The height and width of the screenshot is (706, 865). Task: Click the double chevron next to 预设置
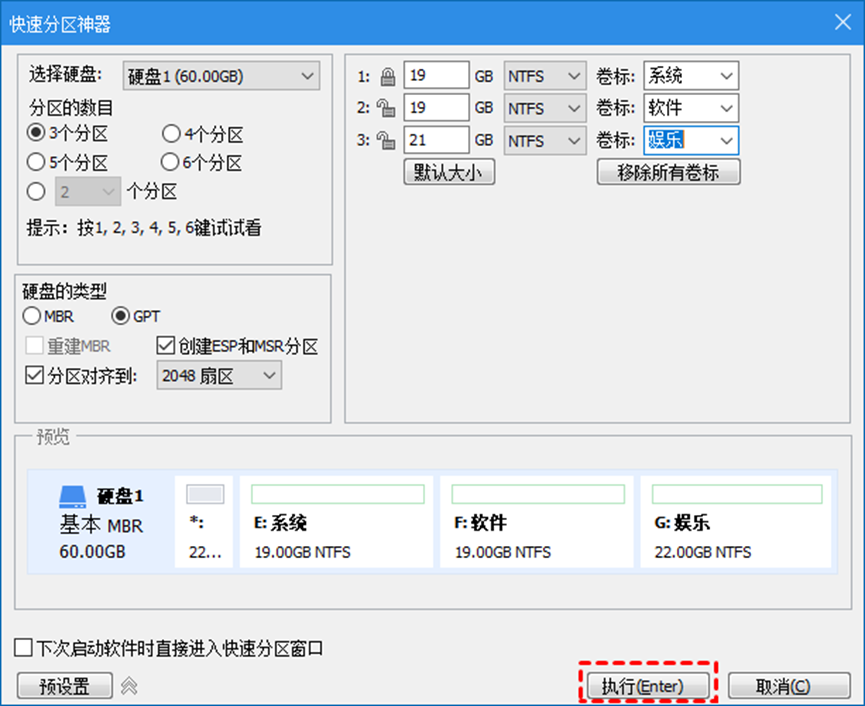click(x=129, y=686)
